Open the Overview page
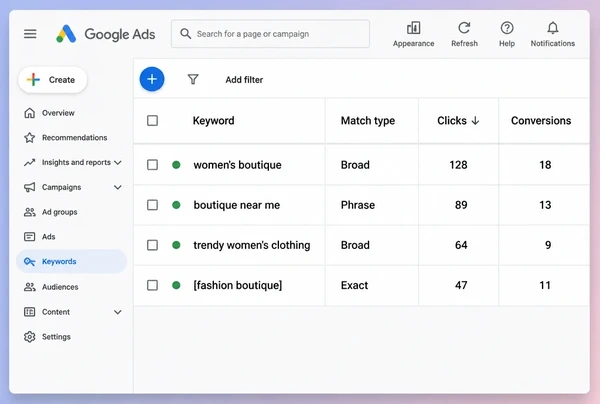 tap(58, 113)
